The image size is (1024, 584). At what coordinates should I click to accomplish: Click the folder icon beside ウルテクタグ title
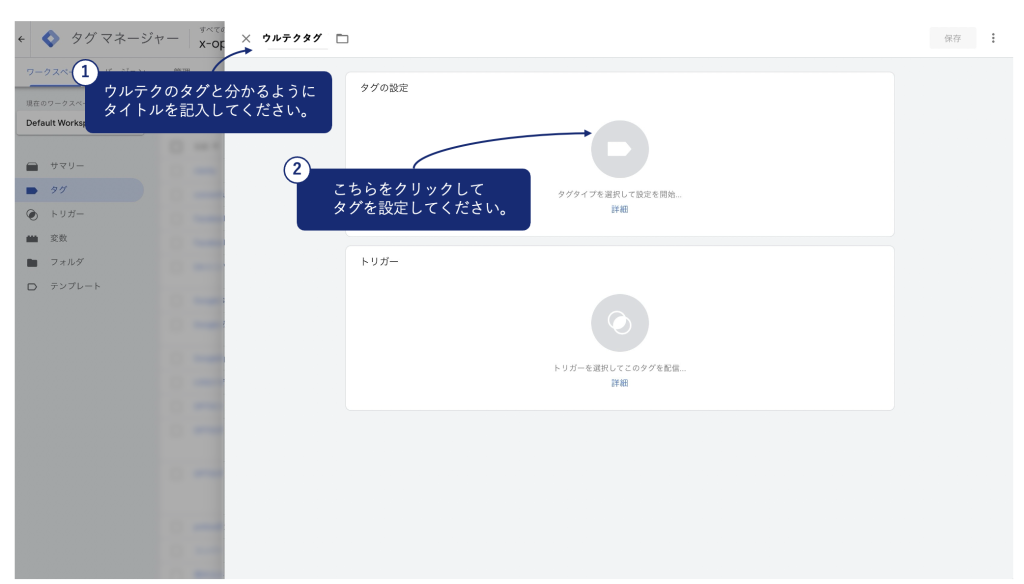point(342,38)
